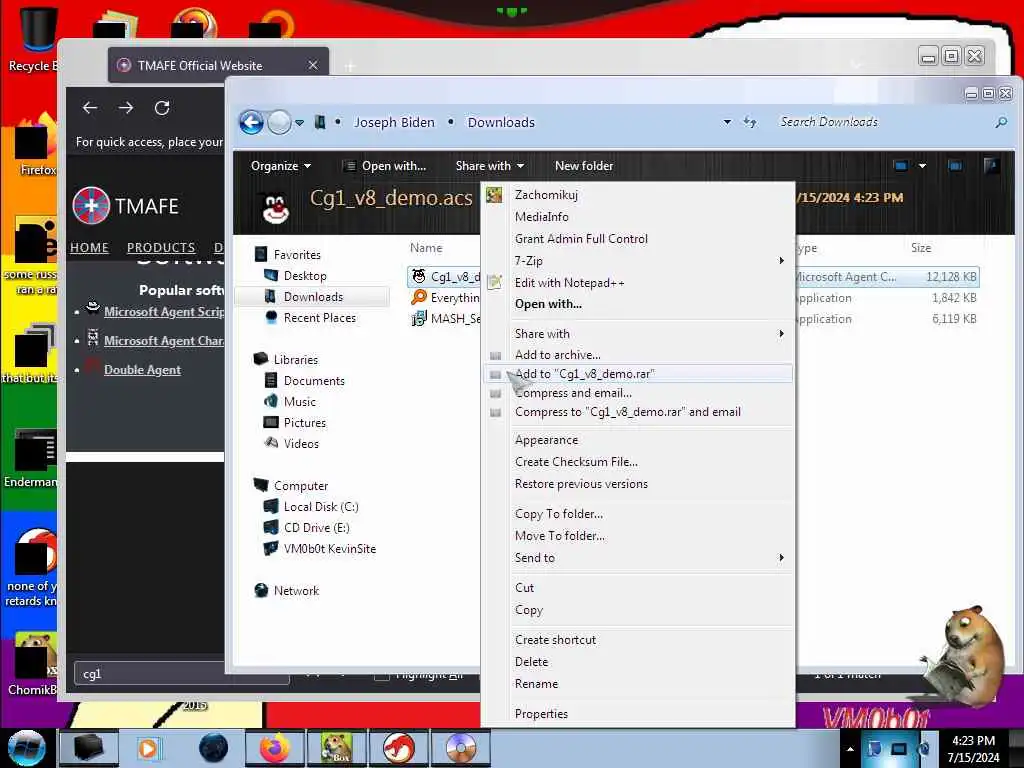
Task: Select Create Checksum File...
Action: [x=638, y=462]
